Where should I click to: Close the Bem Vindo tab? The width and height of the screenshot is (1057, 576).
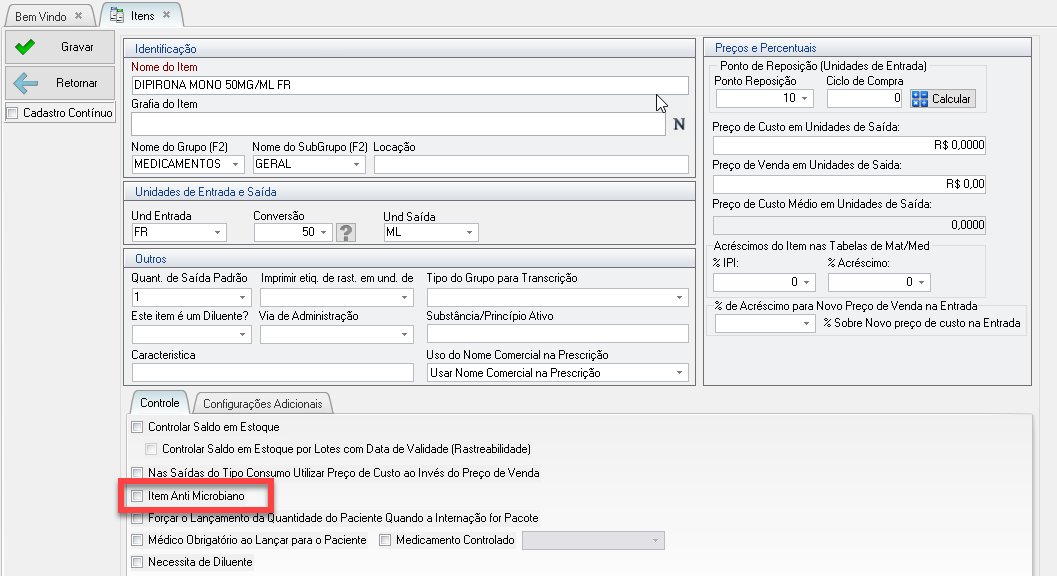(x=79, y=16)
